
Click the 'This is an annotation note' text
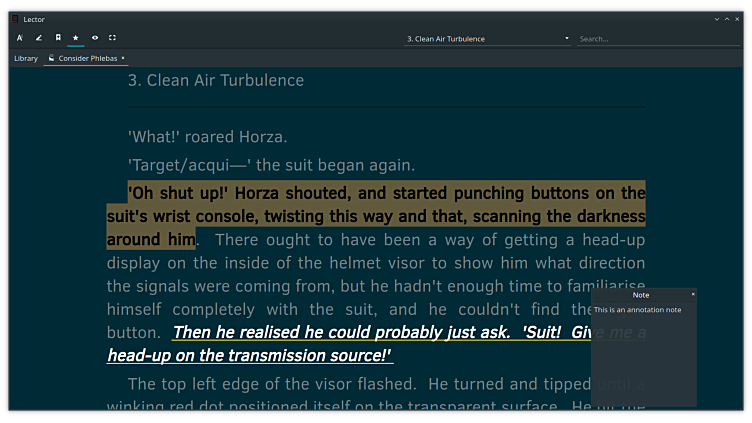click(x=638, y=310)
